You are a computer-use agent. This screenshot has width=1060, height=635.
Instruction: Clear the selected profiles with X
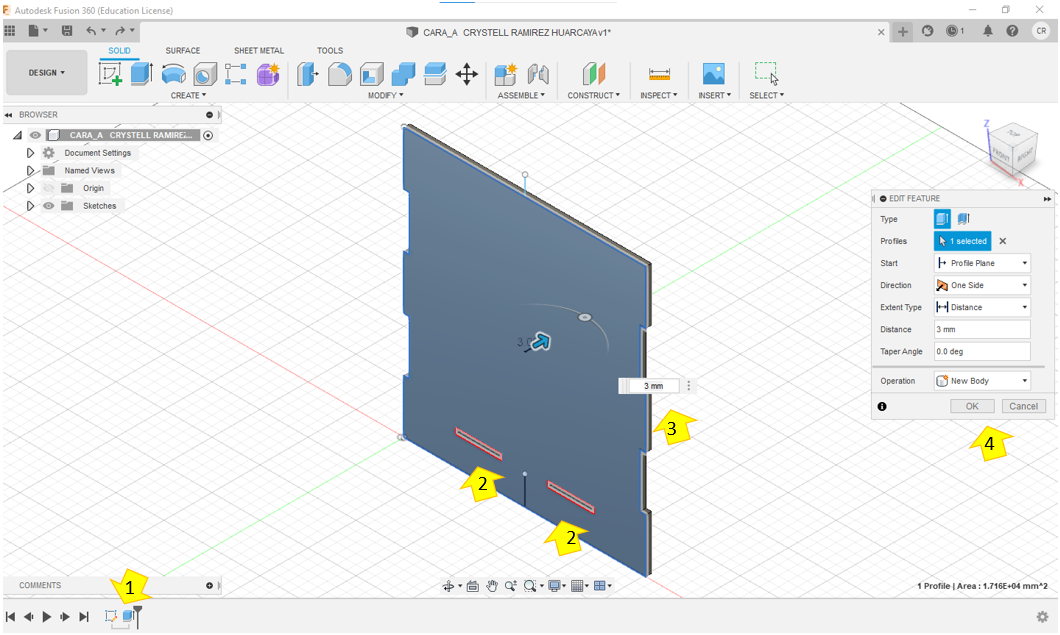[1003, 241]
